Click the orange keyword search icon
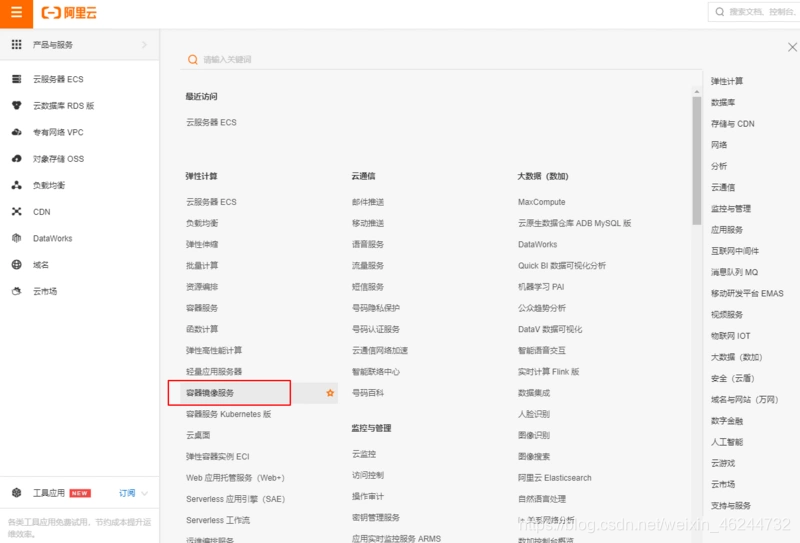The image size is (800, 543). click(x=192, y=60)
